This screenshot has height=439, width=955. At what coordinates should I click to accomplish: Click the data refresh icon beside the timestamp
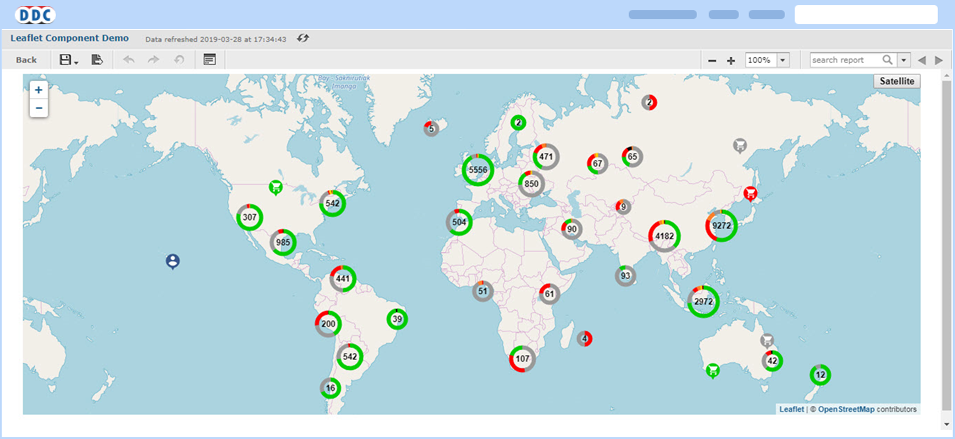[303, 38]
